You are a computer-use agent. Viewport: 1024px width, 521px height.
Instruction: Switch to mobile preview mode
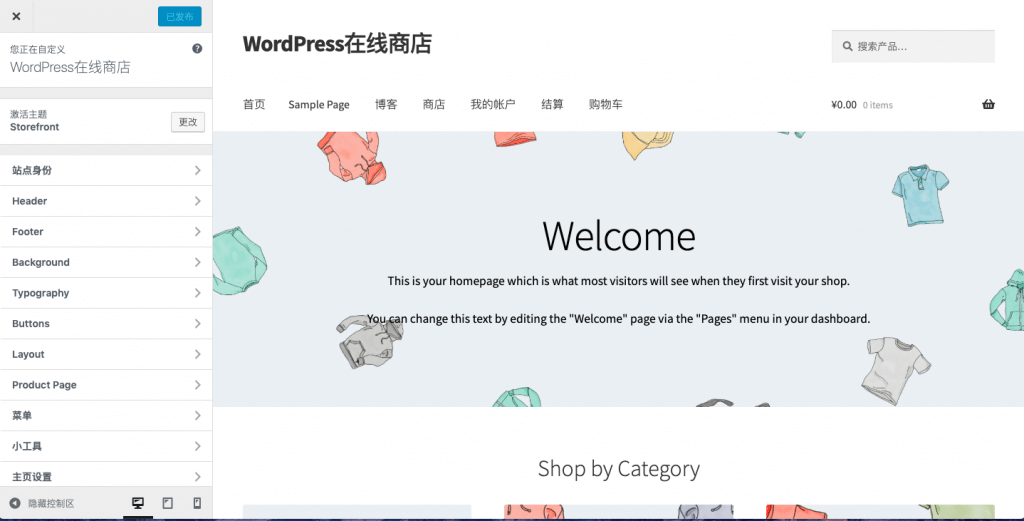tap(197, 503)
